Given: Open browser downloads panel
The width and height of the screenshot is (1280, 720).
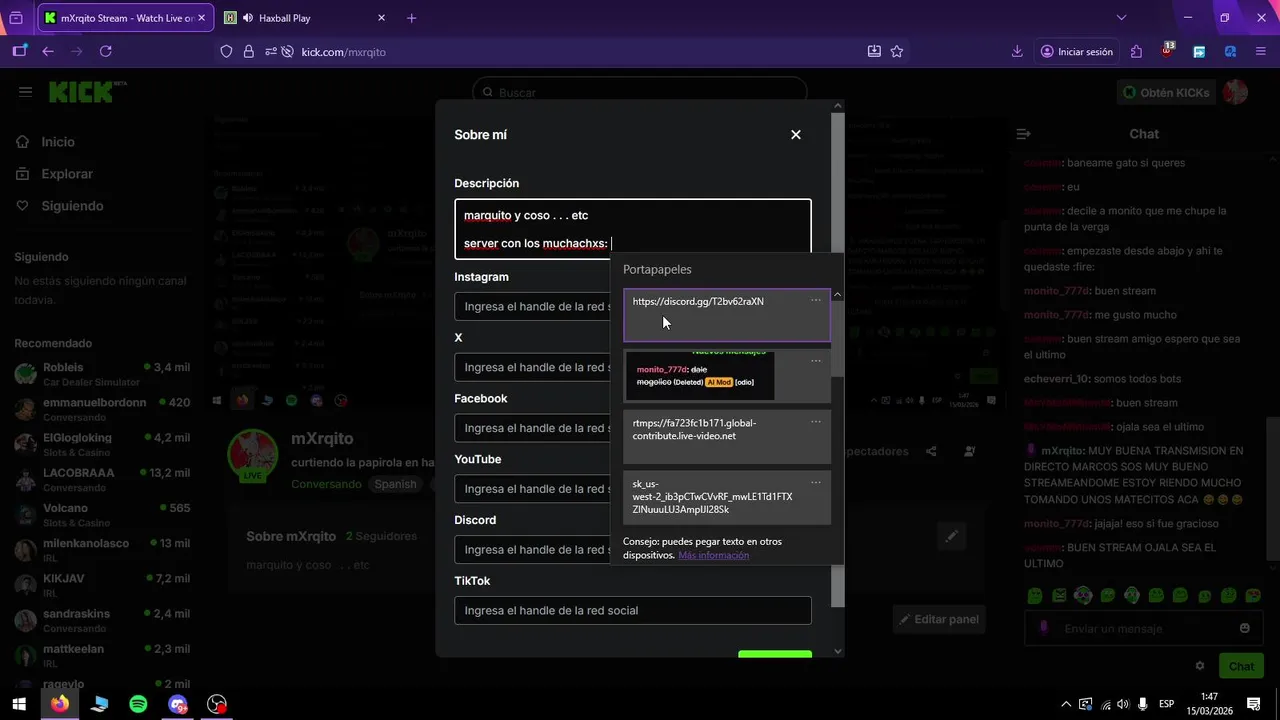Looking at the screenshot, I should [1017, 51].
